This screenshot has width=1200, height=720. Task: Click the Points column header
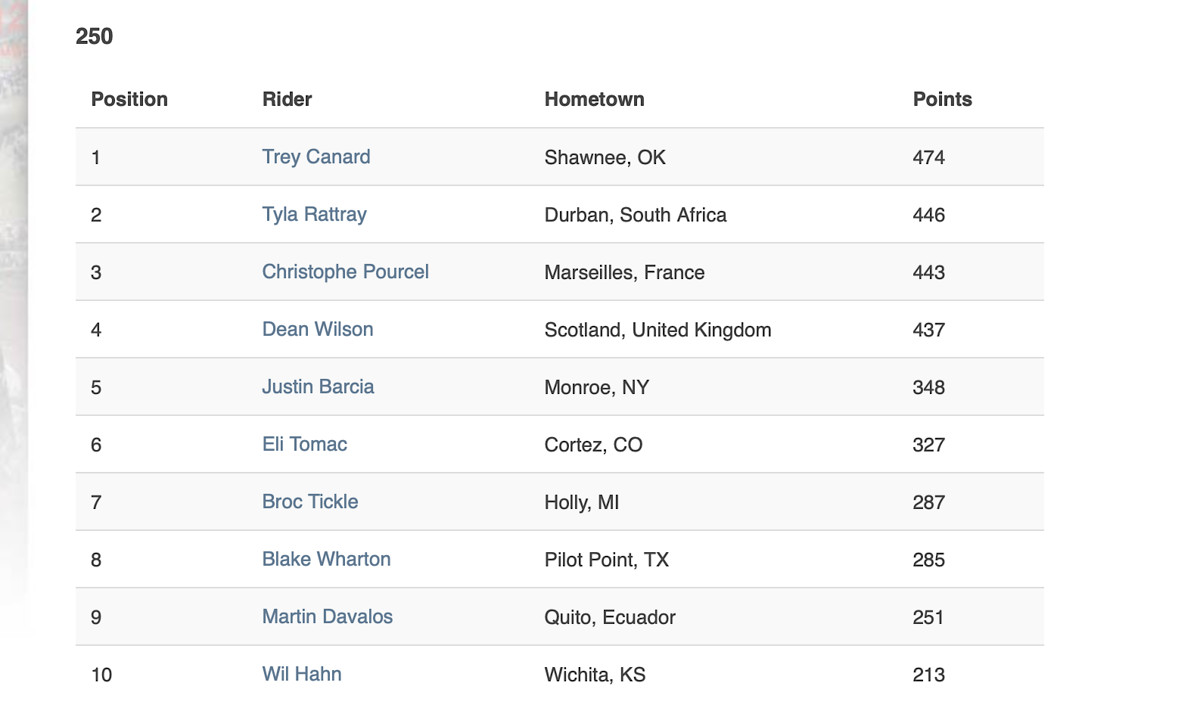pos(942,99)
